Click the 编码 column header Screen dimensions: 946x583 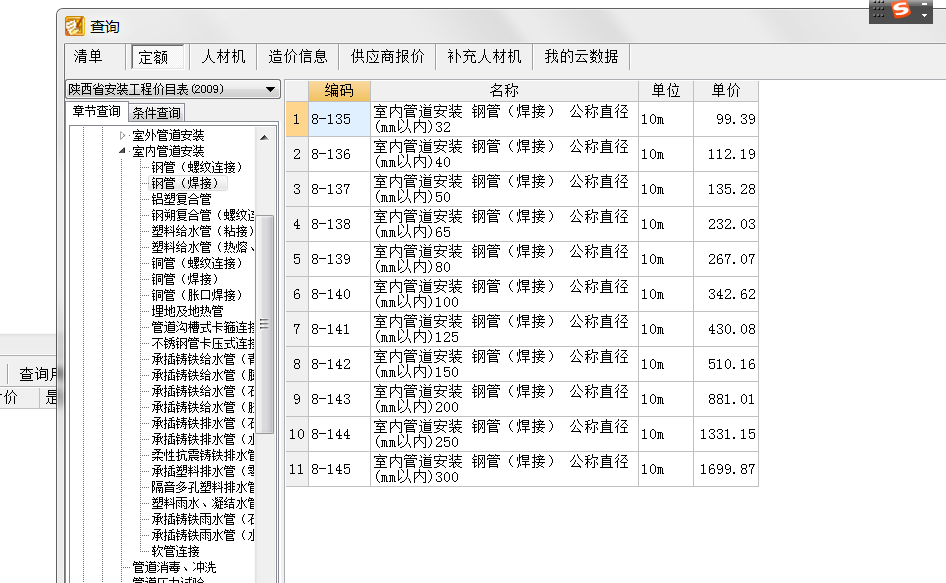pos(339,91)
